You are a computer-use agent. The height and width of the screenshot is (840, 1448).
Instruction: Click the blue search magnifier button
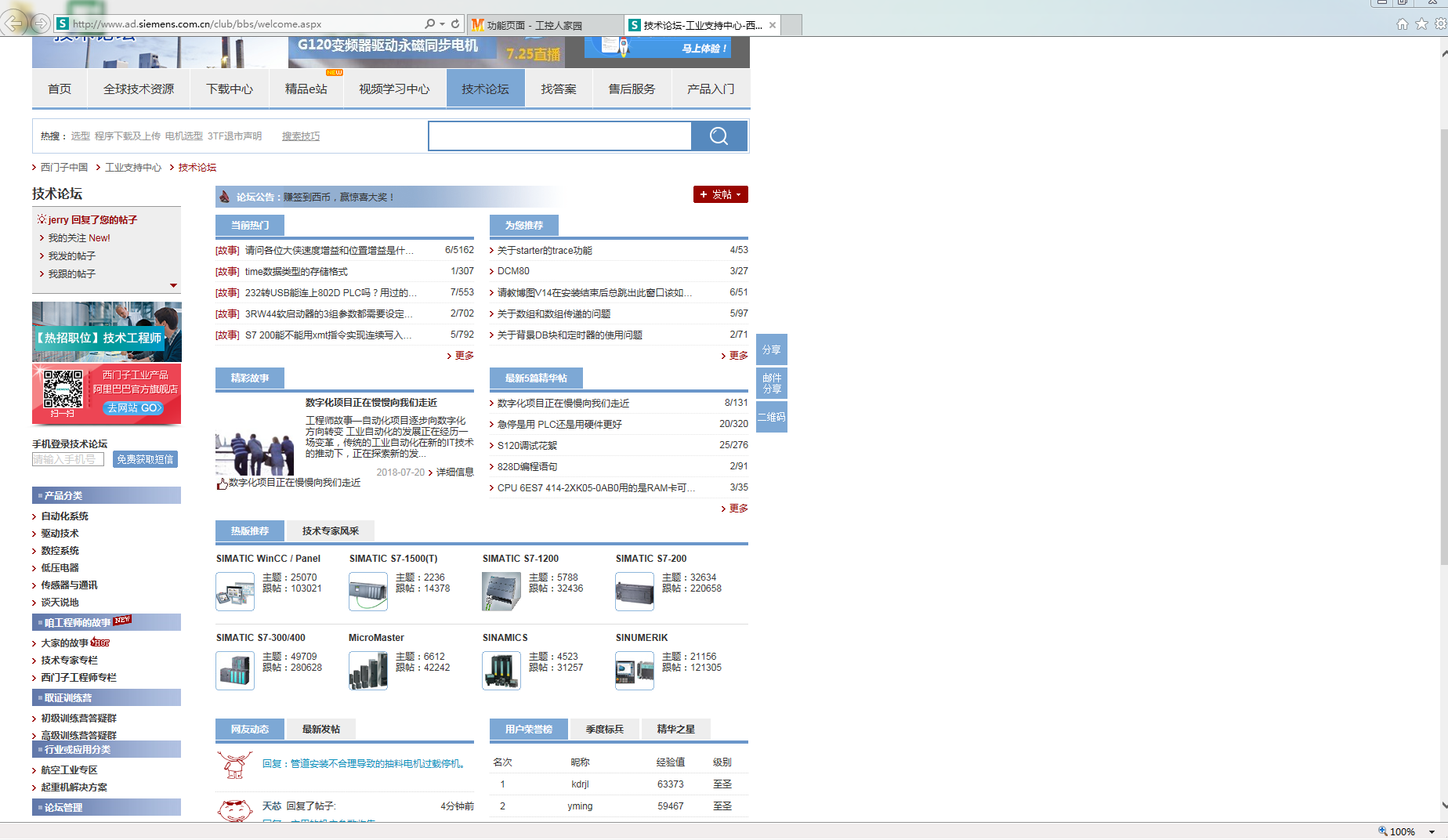click(x=719, y=136)
